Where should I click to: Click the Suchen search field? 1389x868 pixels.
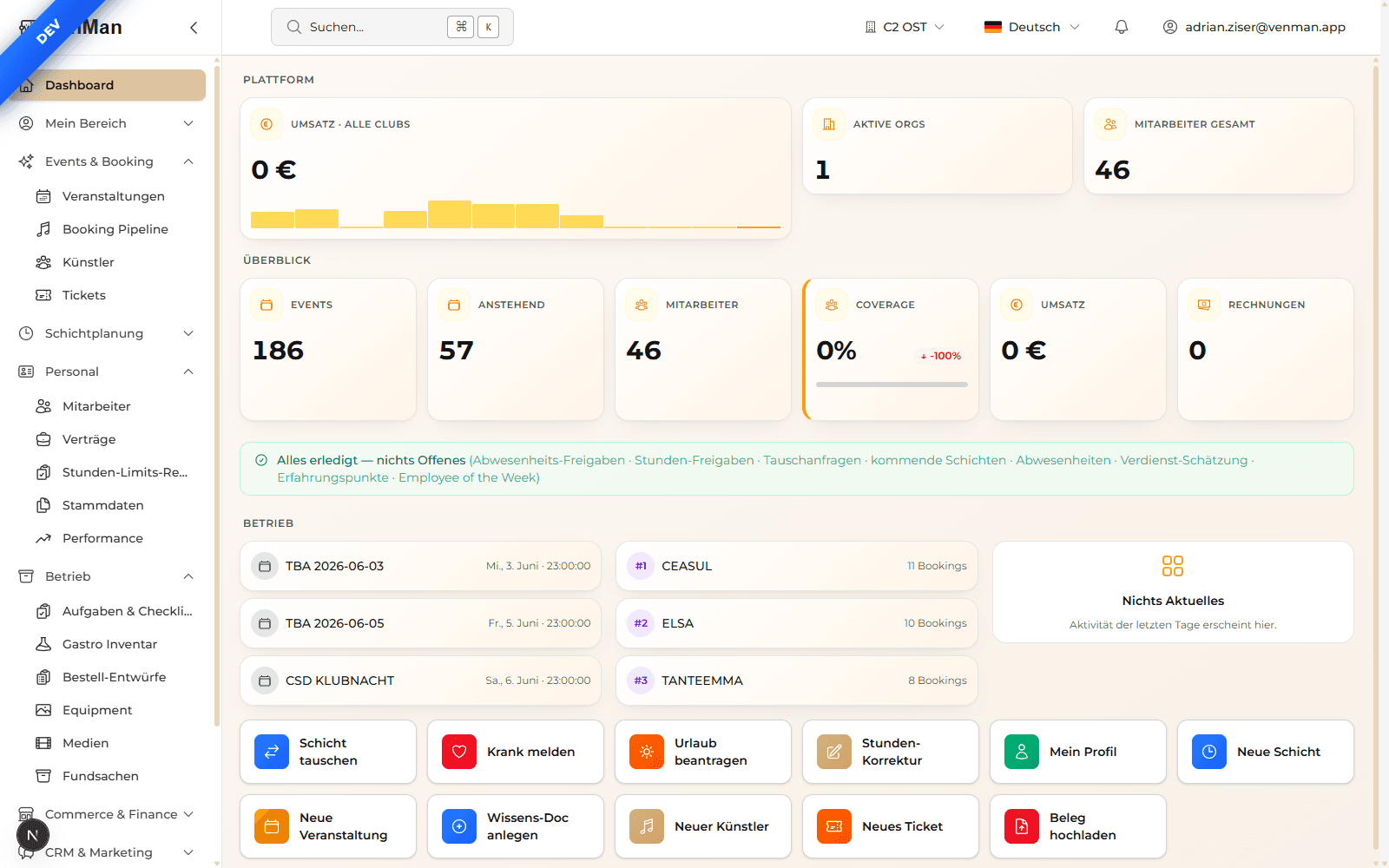(392, 27)
